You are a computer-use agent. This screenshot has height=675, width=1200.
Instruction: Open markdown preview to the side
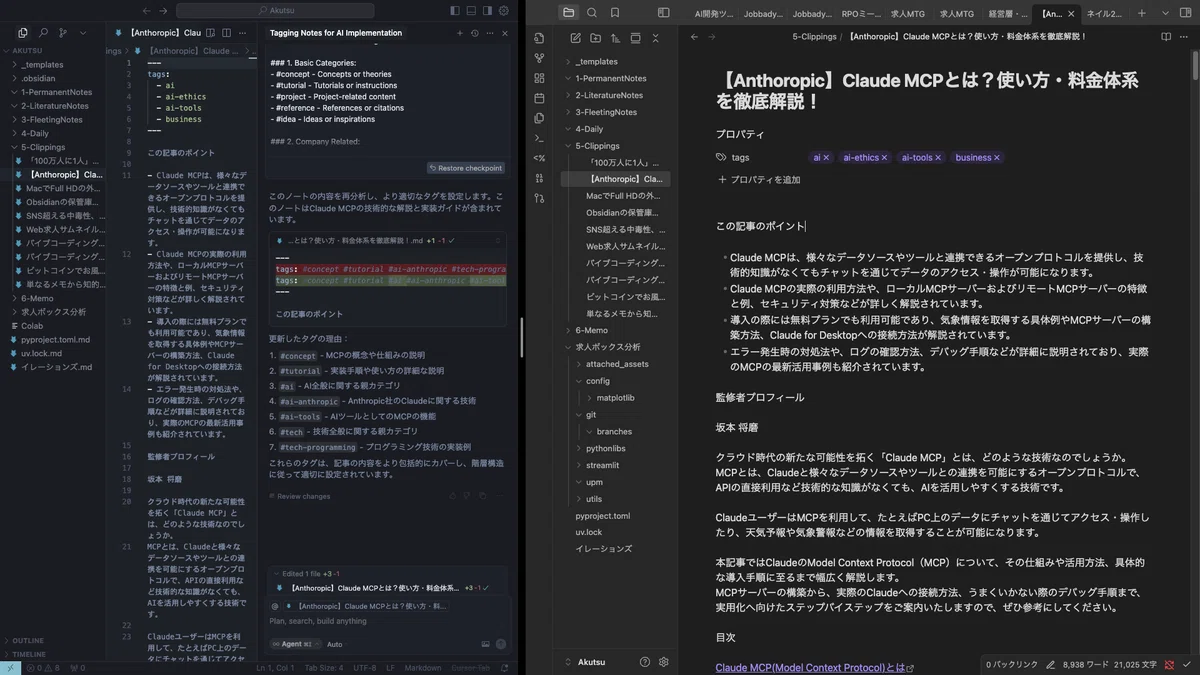point(212,33)
